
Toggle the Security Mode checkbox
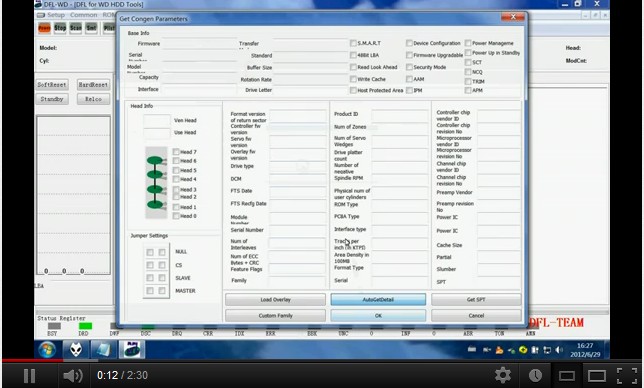click(409, 67)
